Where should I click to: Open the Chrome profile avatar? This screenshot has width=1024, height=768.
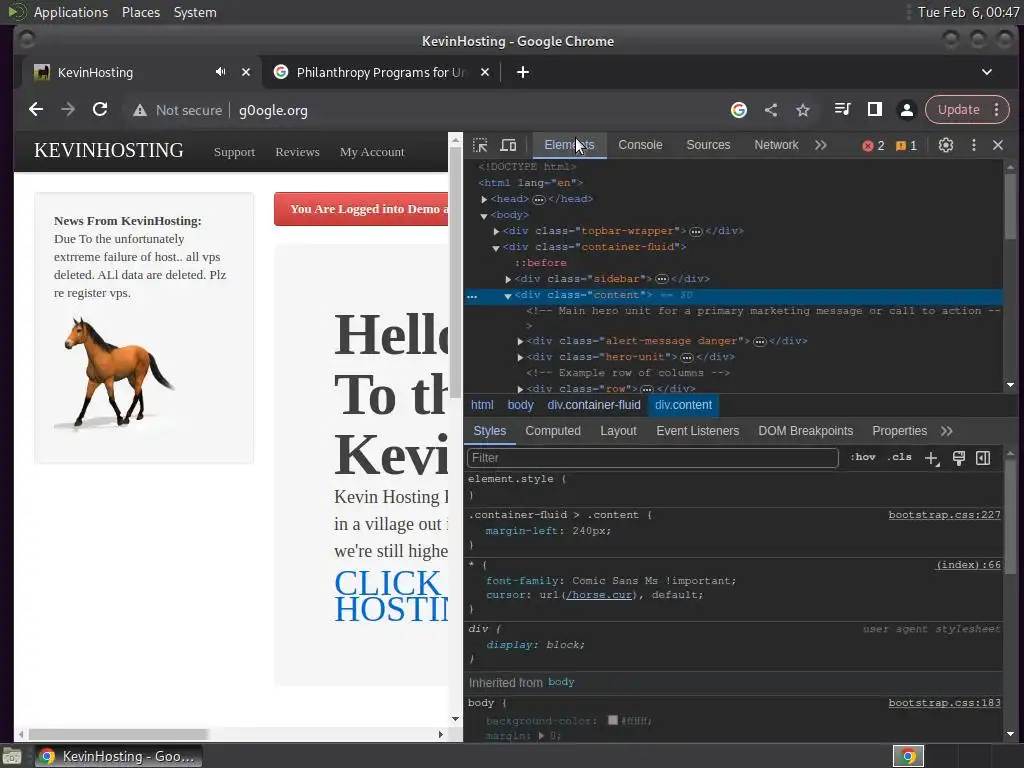pyautogui.click(x=906, y=110)
